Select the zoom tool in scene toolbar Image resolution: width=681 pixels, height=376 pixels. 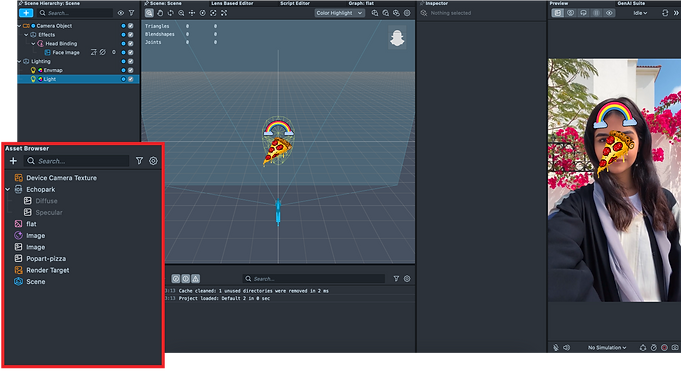pyautogui.click(x=181, y=13)
